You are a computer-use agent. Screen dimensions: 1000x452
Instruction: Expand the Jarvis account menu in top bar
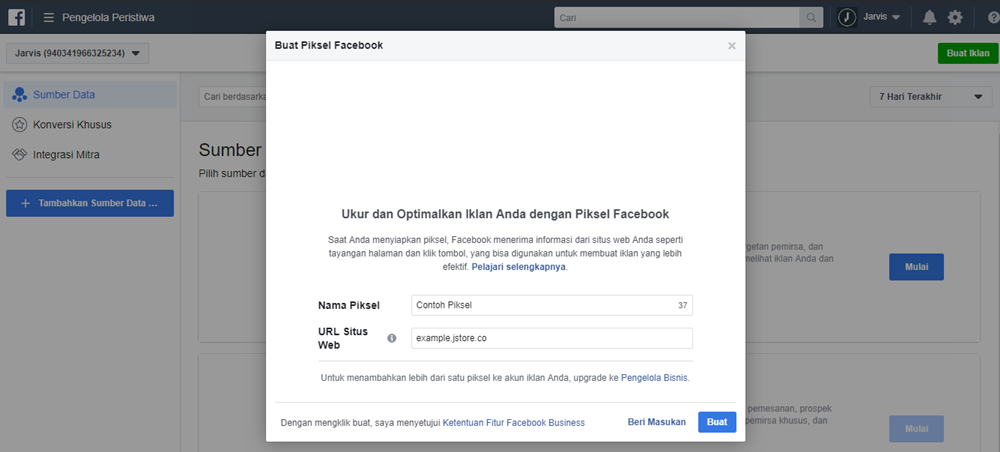pos(881,17)
